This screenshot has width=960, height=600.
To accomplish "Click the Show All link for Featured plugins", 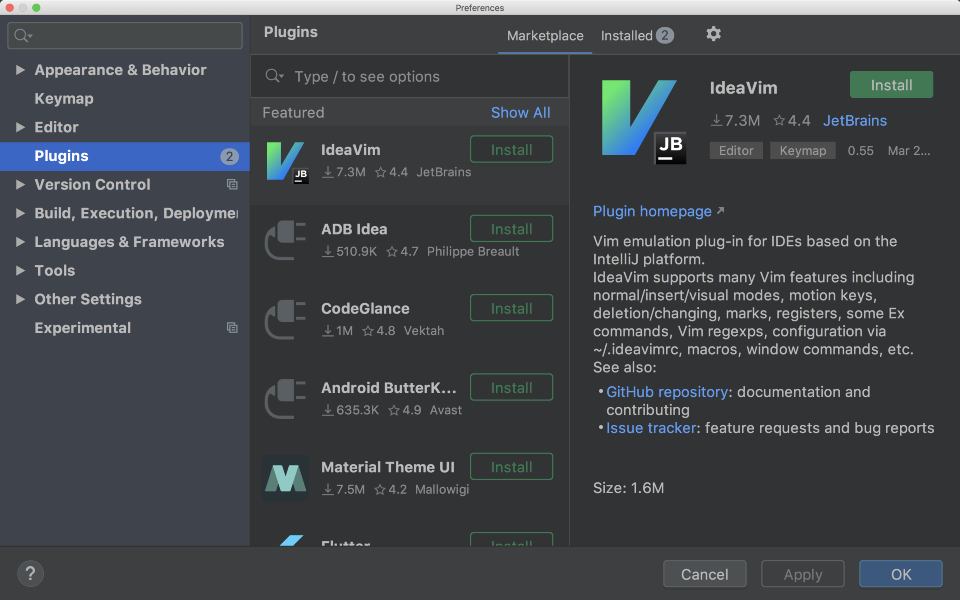I will (520, 112).
